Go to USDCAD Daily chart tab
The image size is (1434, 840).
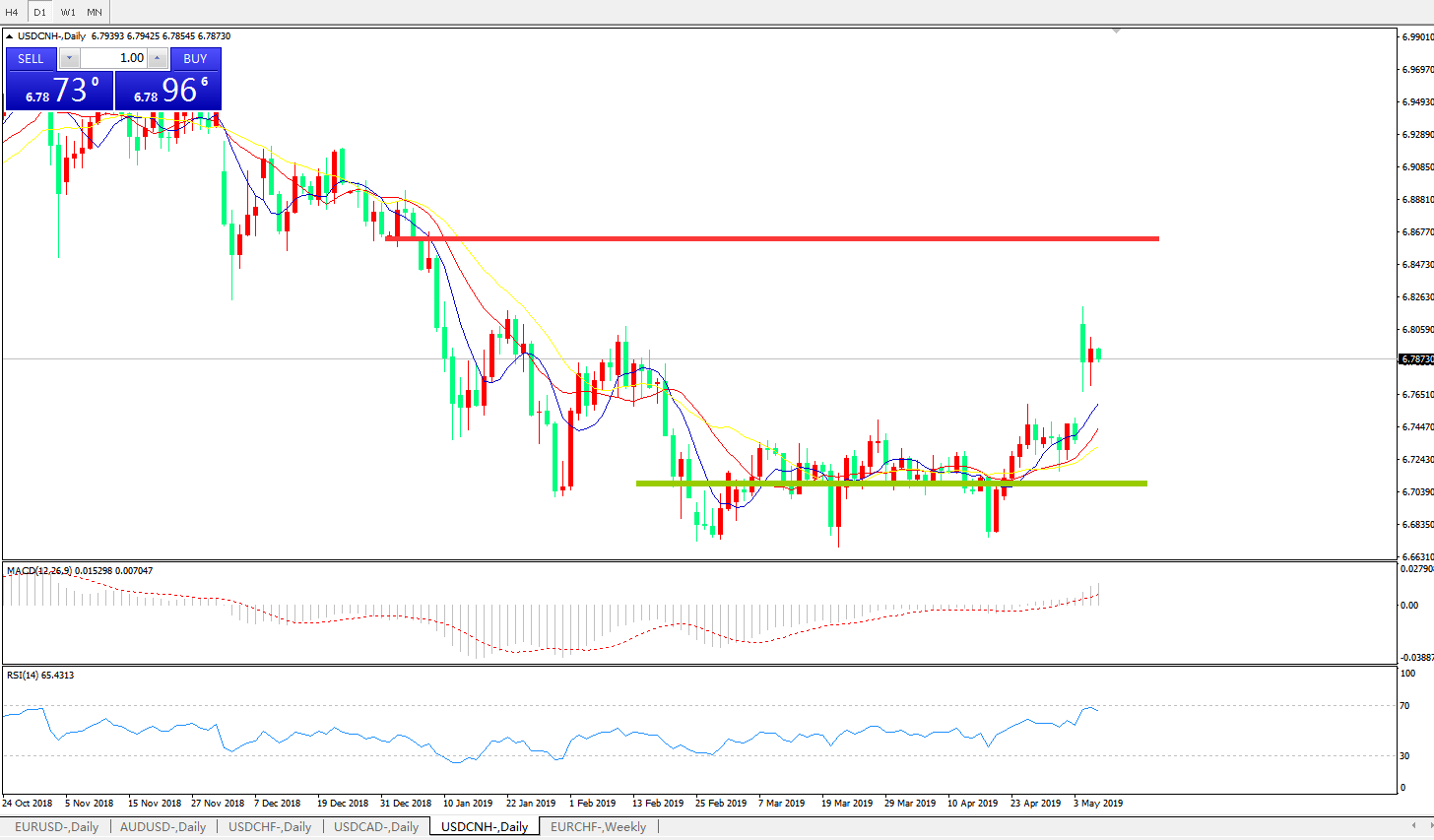coord(376,827)
